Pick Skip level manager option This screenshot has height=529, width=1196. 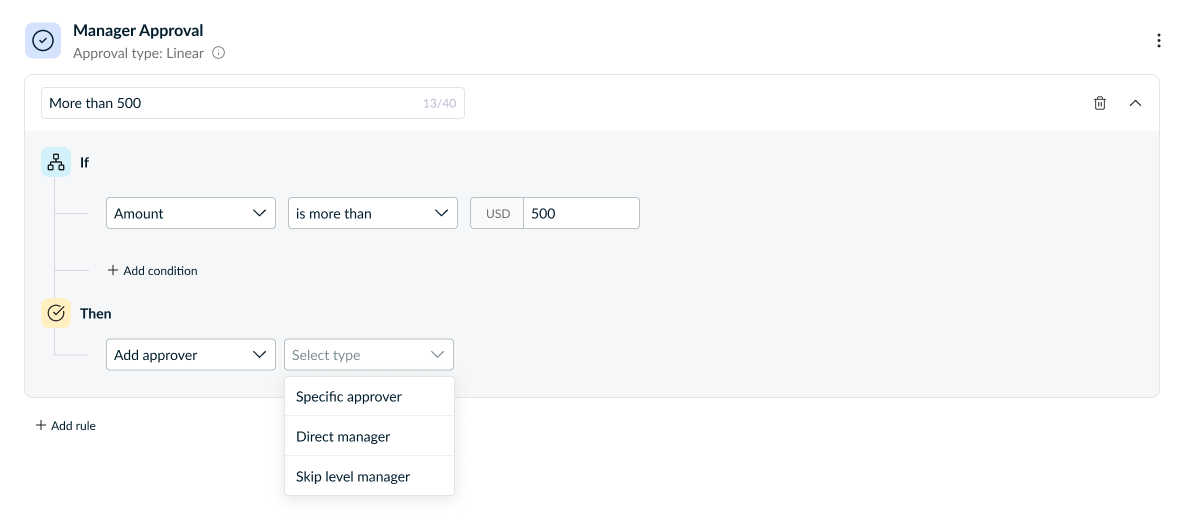pos(353,477)
